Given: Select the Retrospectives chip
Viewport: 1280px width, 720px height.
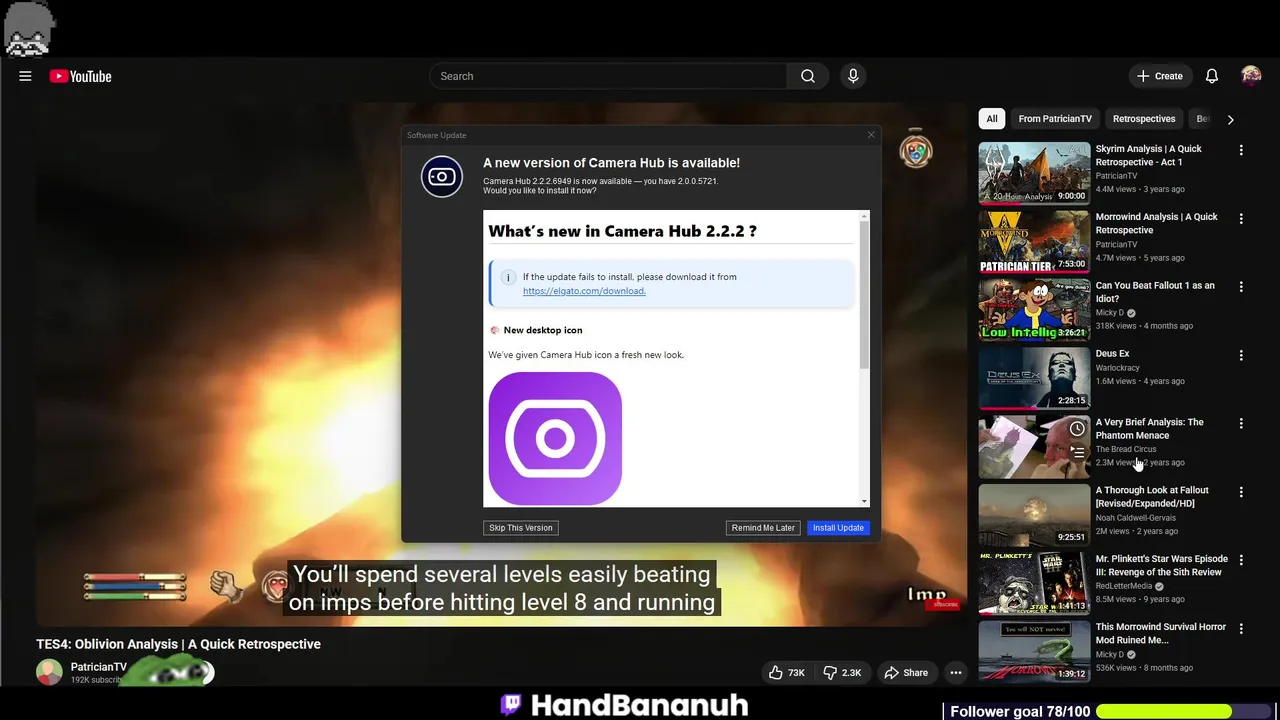Looking at the screenshot, I should (1144, 119).
